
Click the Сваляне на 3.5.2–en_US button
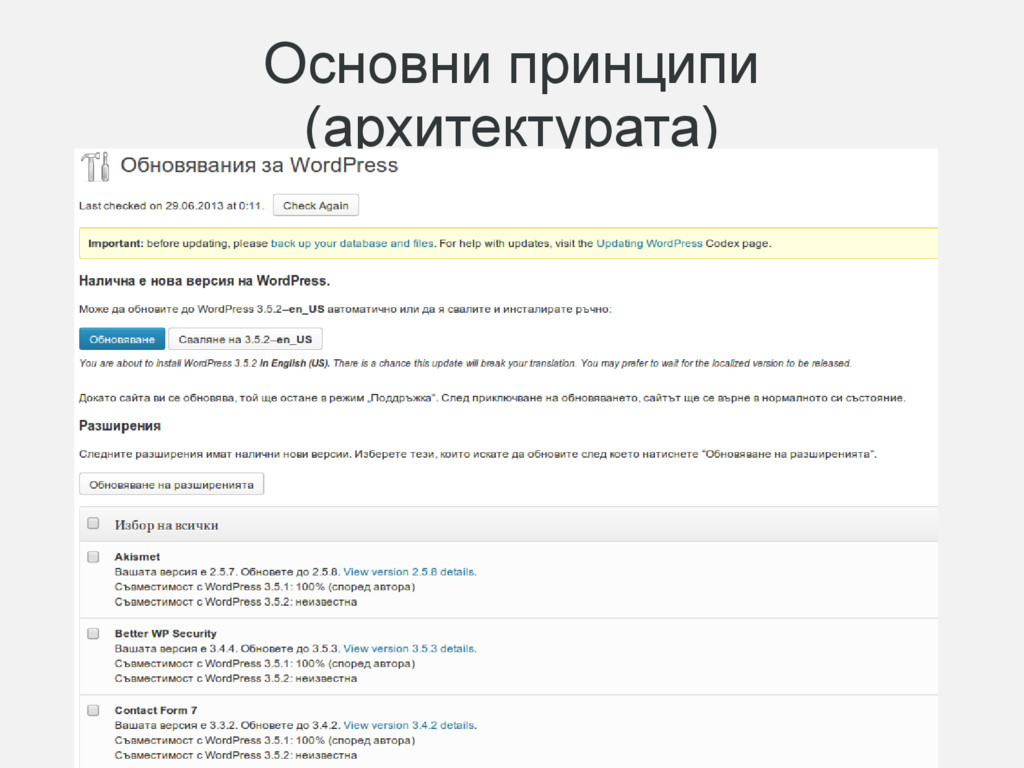(x=245, y=339)
